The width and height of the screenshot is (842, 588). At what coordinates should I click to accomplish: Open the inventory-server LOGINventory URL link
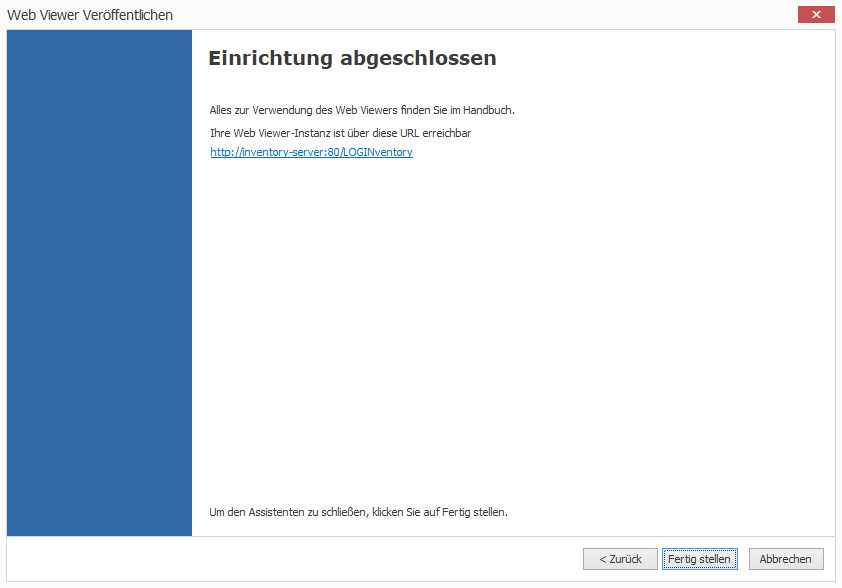pyautogui.click(x=311, y=152)
